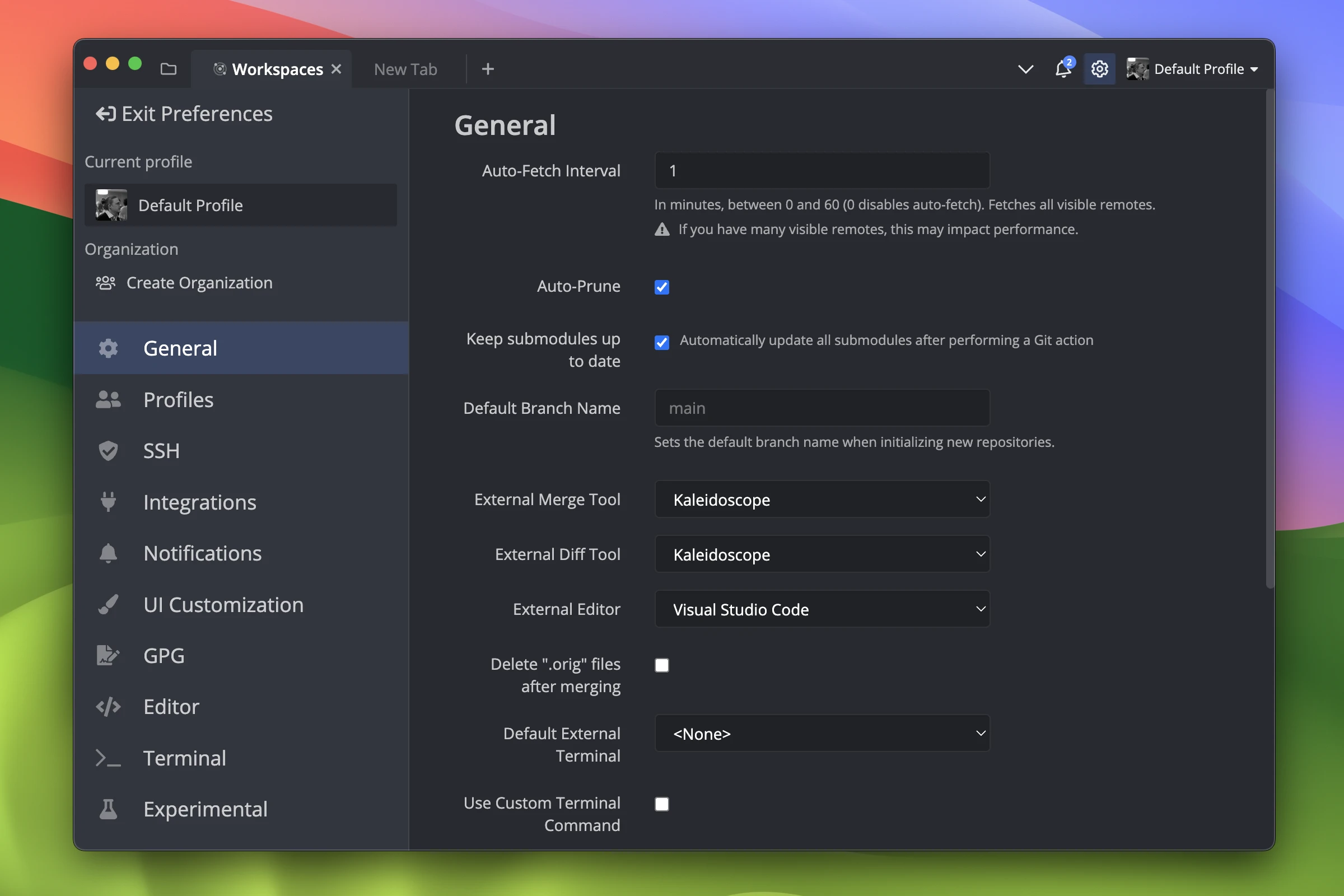Click the GPG signature icon in sidebar

tap(108, 655)
